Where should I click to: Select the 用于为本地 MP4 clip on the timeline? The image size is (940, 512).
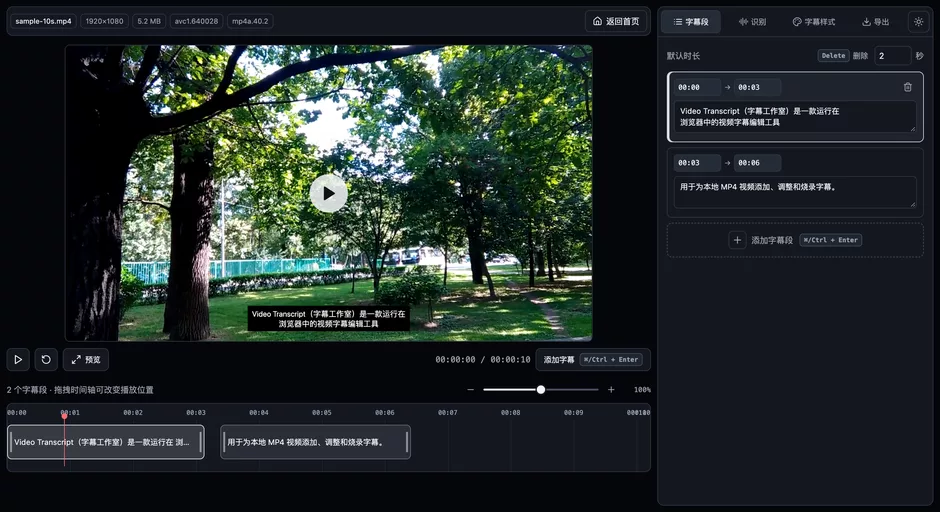[x=315, y=442]
